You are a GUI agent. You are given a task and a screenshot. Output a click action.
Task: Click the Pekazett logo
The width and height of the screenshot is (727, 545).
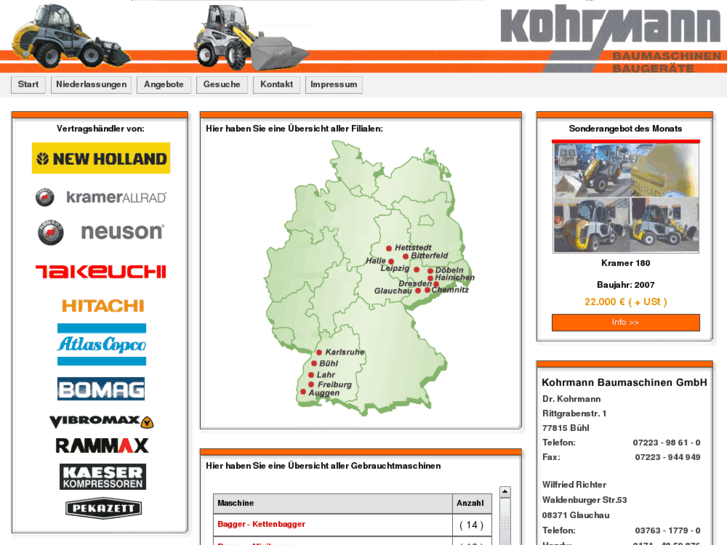[103, 508]
